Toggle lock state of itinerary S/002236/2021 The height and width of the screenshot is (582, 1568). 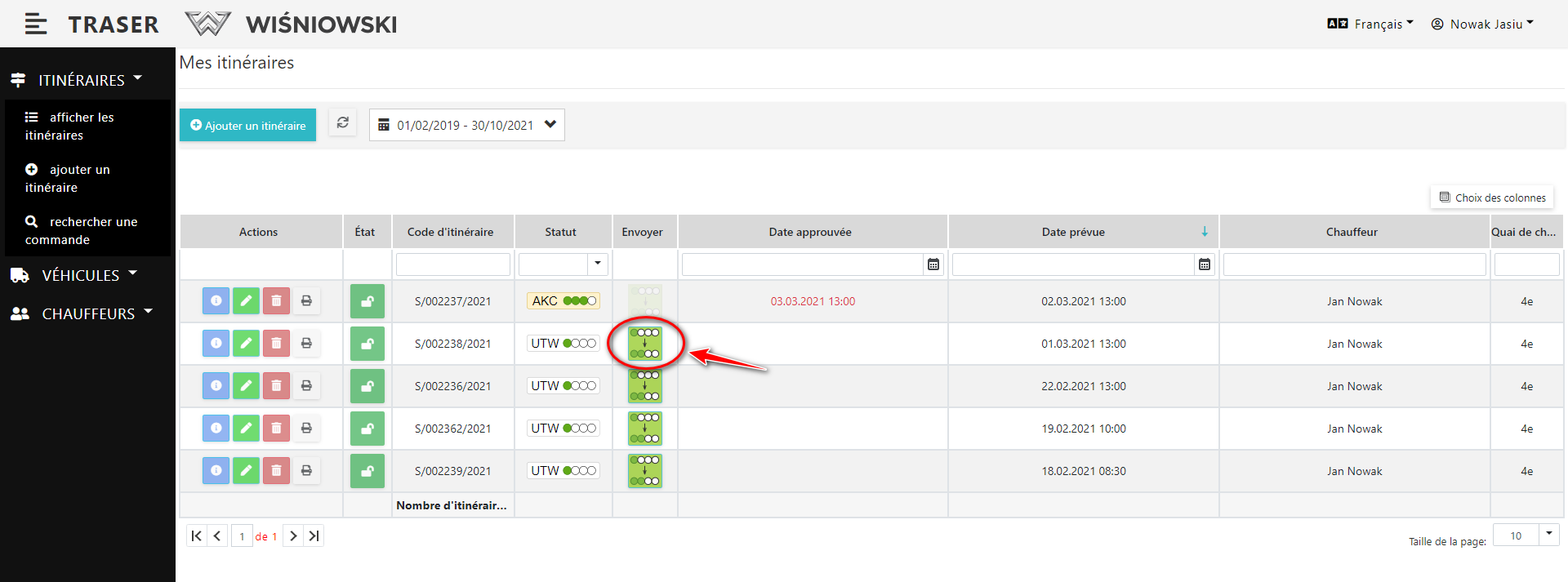pos(367,386)
